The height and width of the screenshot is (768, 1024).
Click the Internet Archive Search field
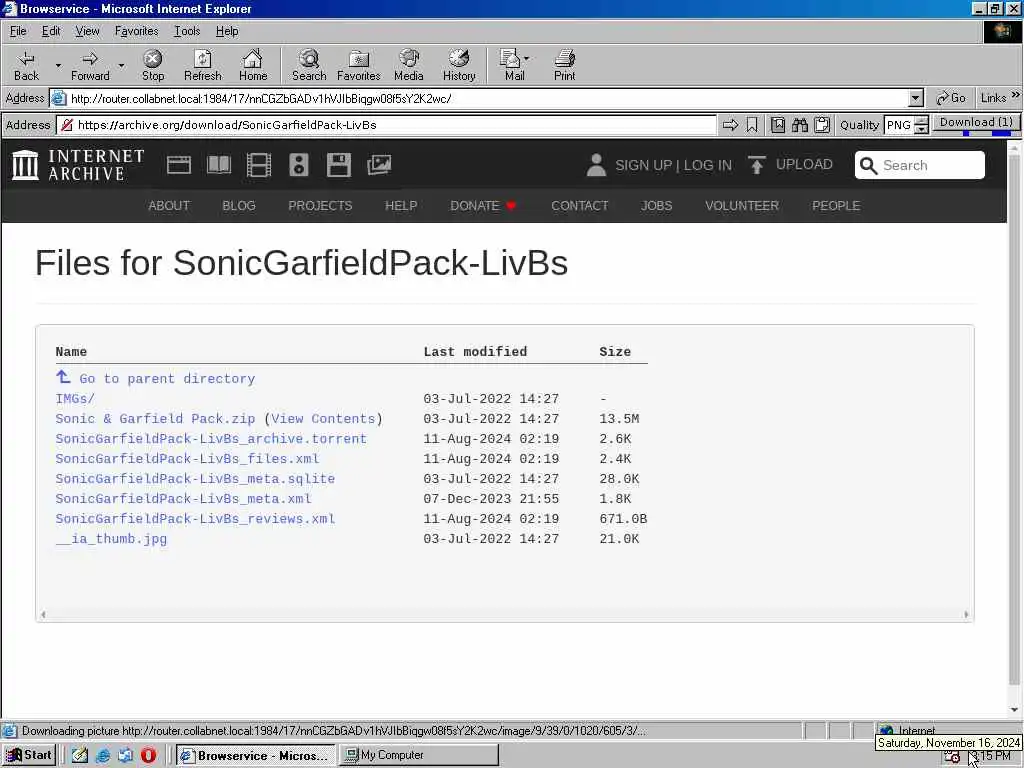pos(920,165)
